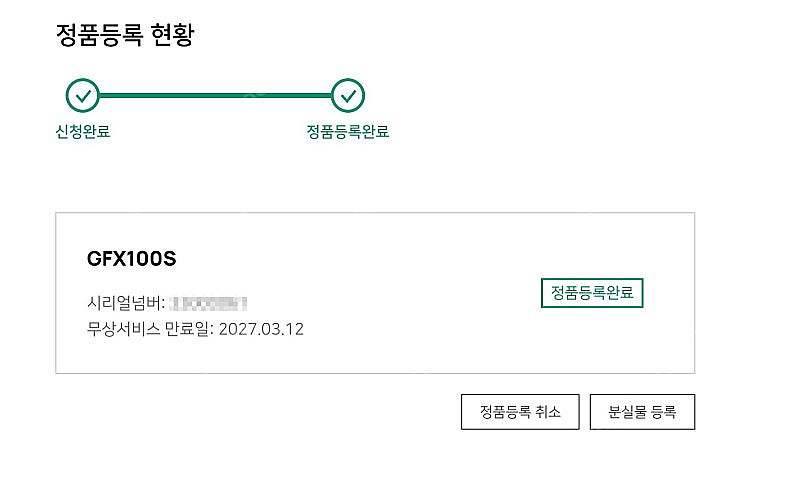Click the green progress line between steps
The image size is (800, 482).
tap(215, 95)
